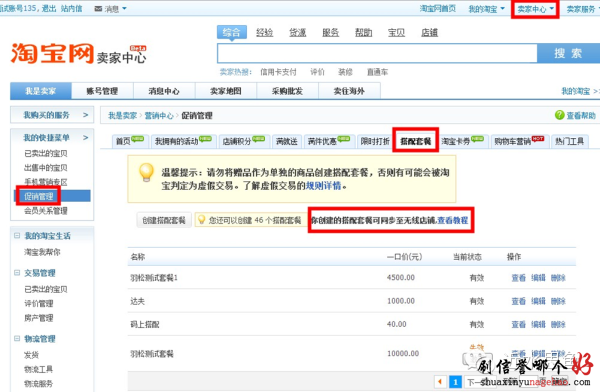
Task: Select the 综合 search tab
Action: 232,32
